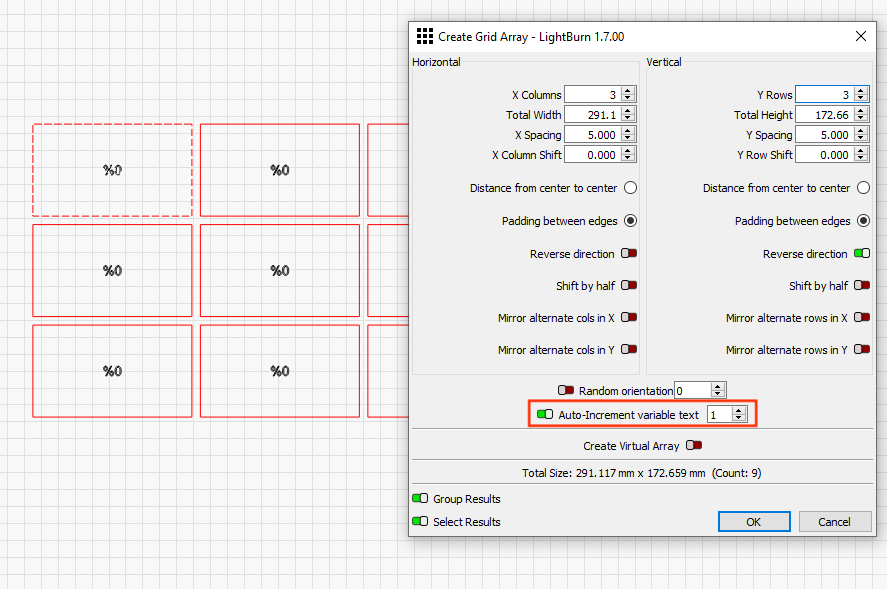This screenshot has height=589, width=887.
Task: Disable Auto-Increment variable text
Action: tap(544, 413)
